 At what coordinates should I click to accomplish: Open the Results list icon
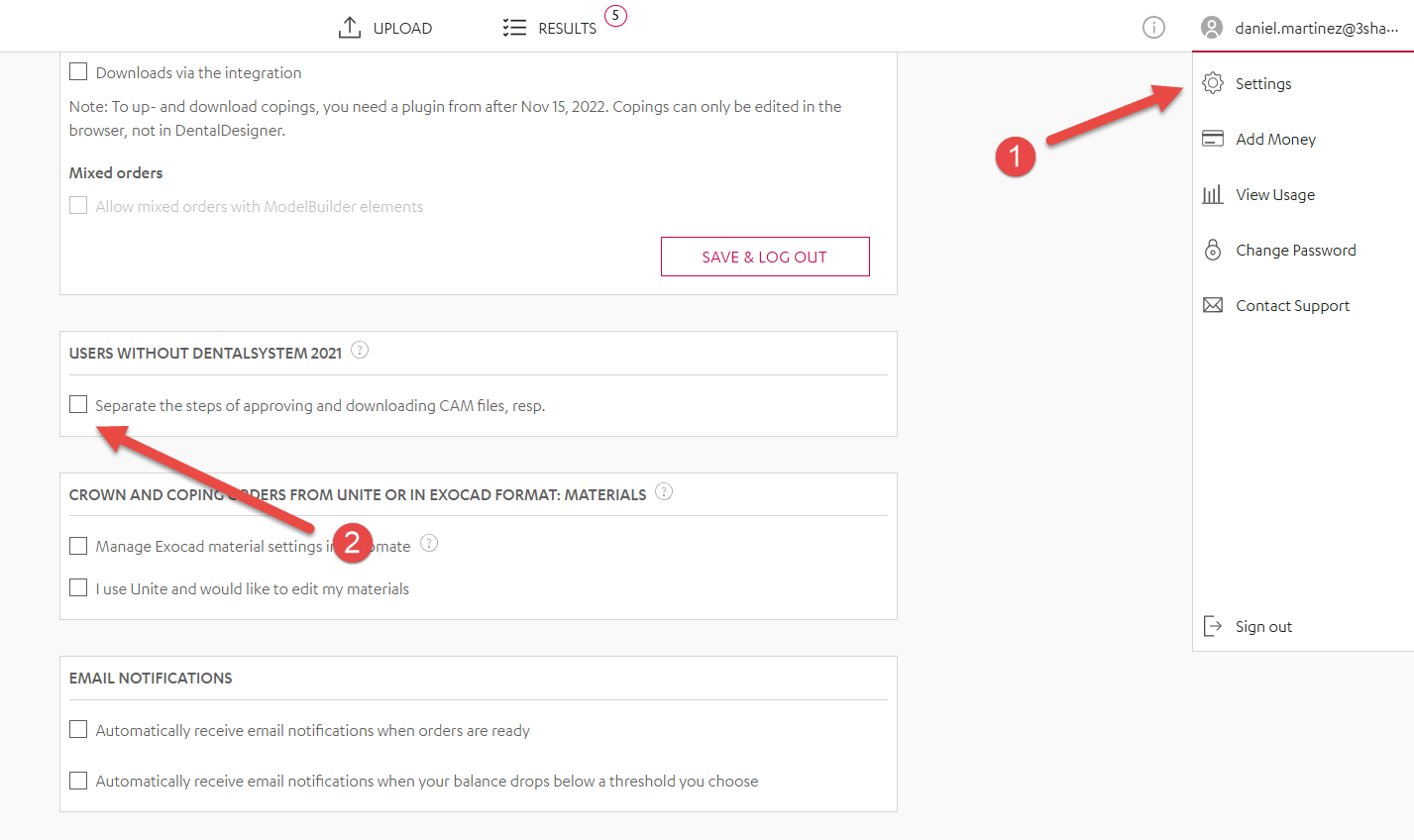point(514,28)
